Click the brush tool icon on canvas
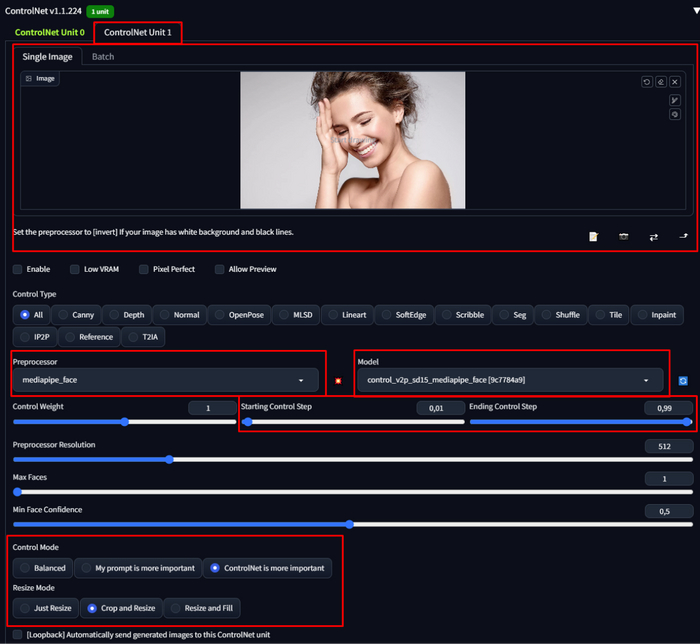The image size is (700, 644). point(675,100)
